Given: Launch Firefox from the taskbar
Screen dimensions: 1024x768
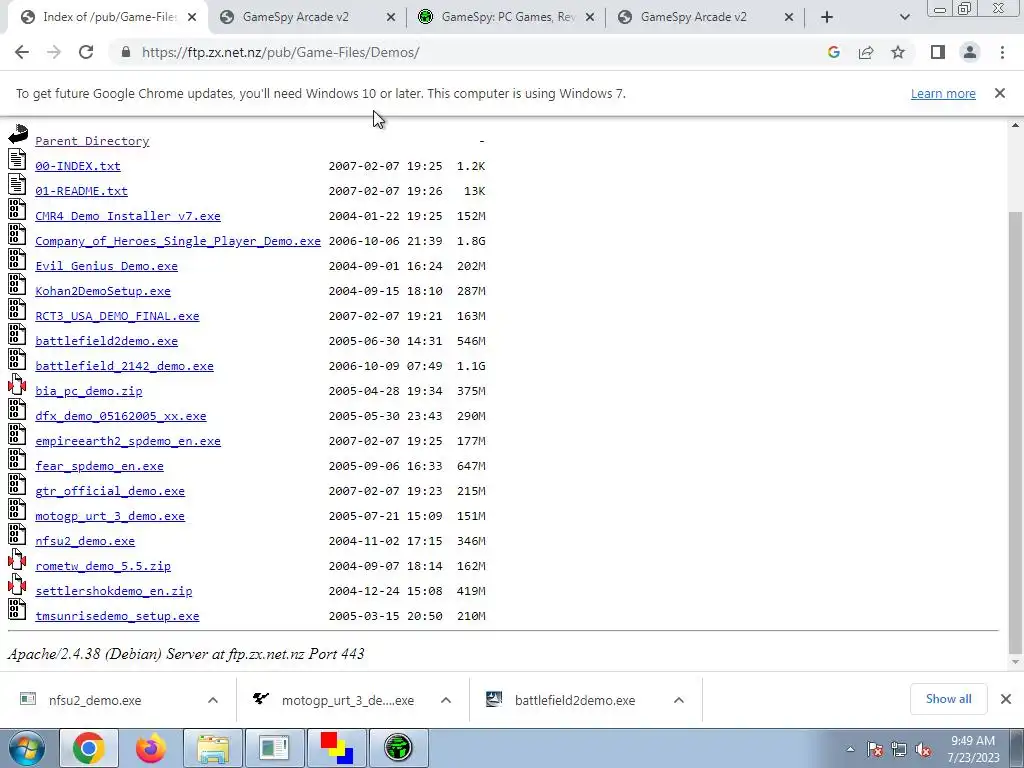Looking at the screenshot, I should 151,748.
